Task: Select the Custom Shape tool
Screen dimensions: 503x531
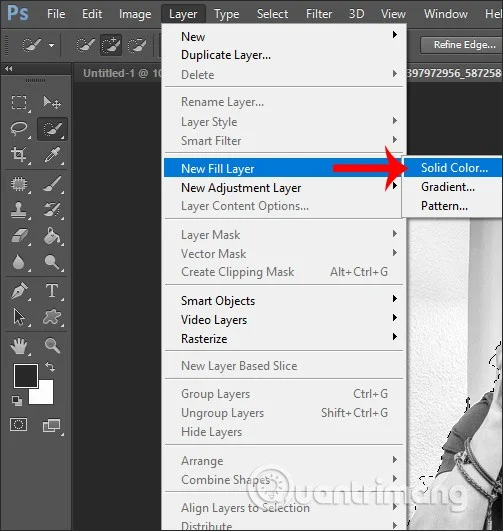Action: coord(52,318)
